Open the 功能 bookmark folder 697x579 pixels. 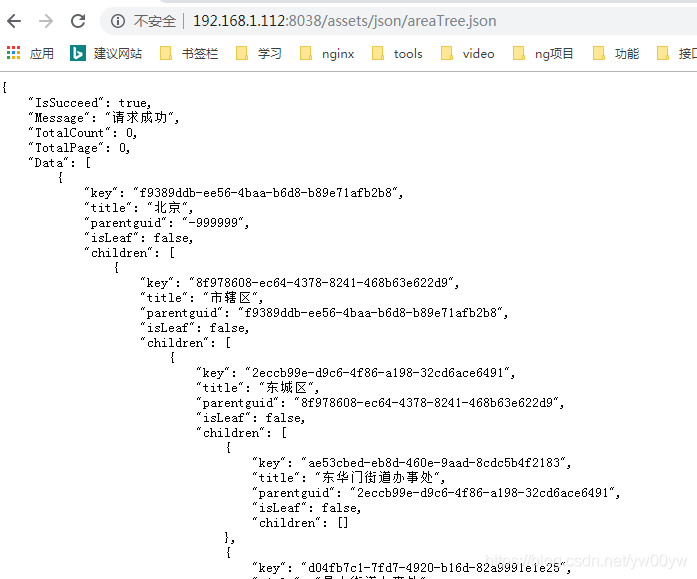pyautogui.click(x=616, y=53)
